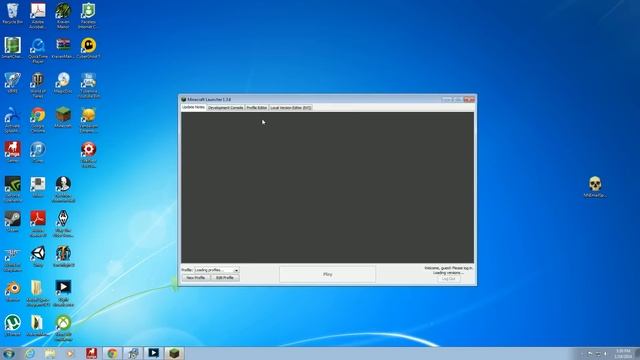
Task: Click the Edit Profile button
Action: point(225,278)
